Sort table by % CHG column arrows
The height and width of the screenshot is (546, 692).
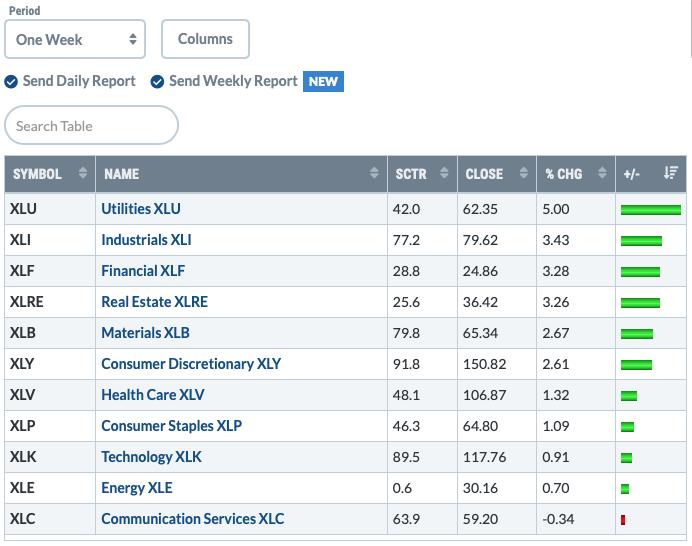(602, 173)
